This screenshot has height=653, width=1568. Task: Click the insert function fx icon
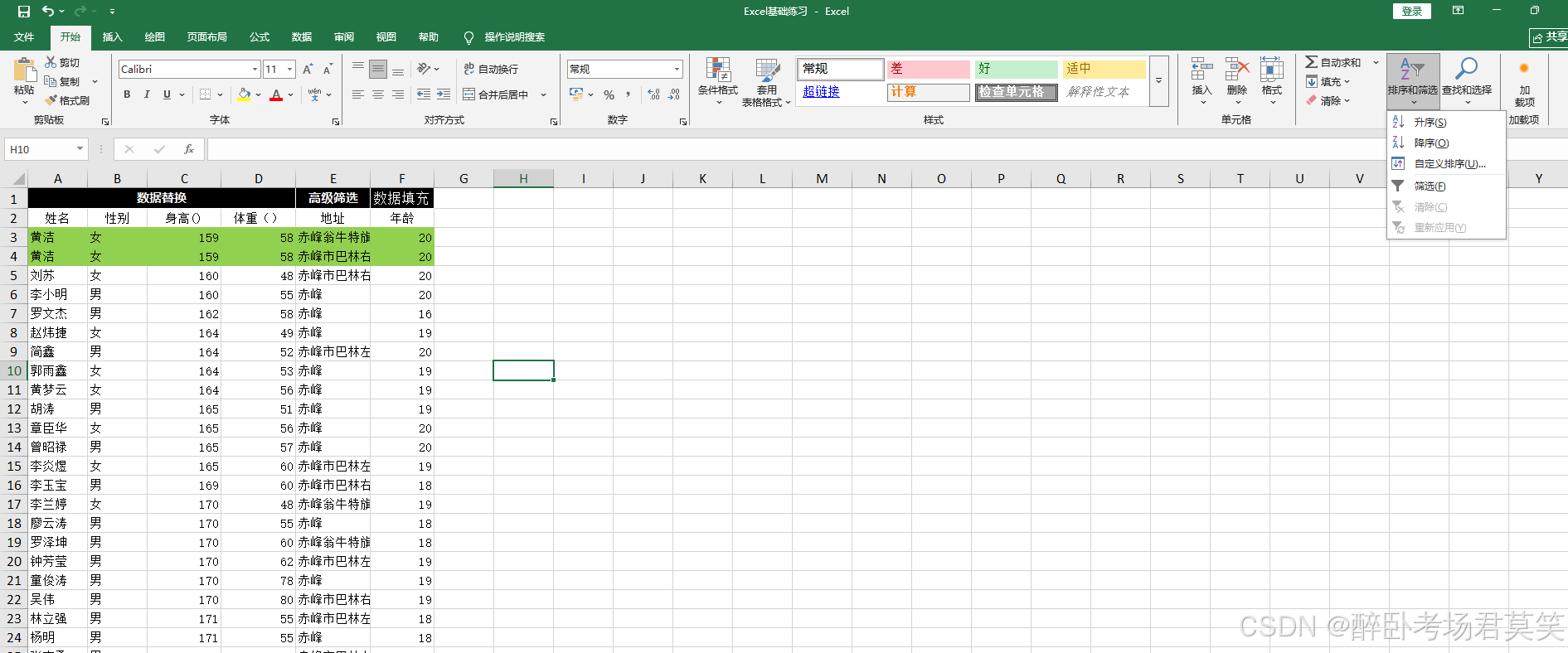point(189,149)
